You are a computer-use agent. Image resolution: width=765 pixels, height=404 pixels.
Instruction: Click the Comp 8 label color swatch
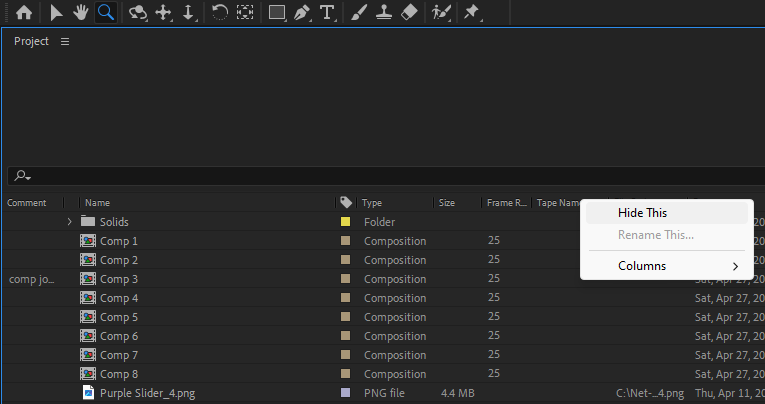coord(345,374)
